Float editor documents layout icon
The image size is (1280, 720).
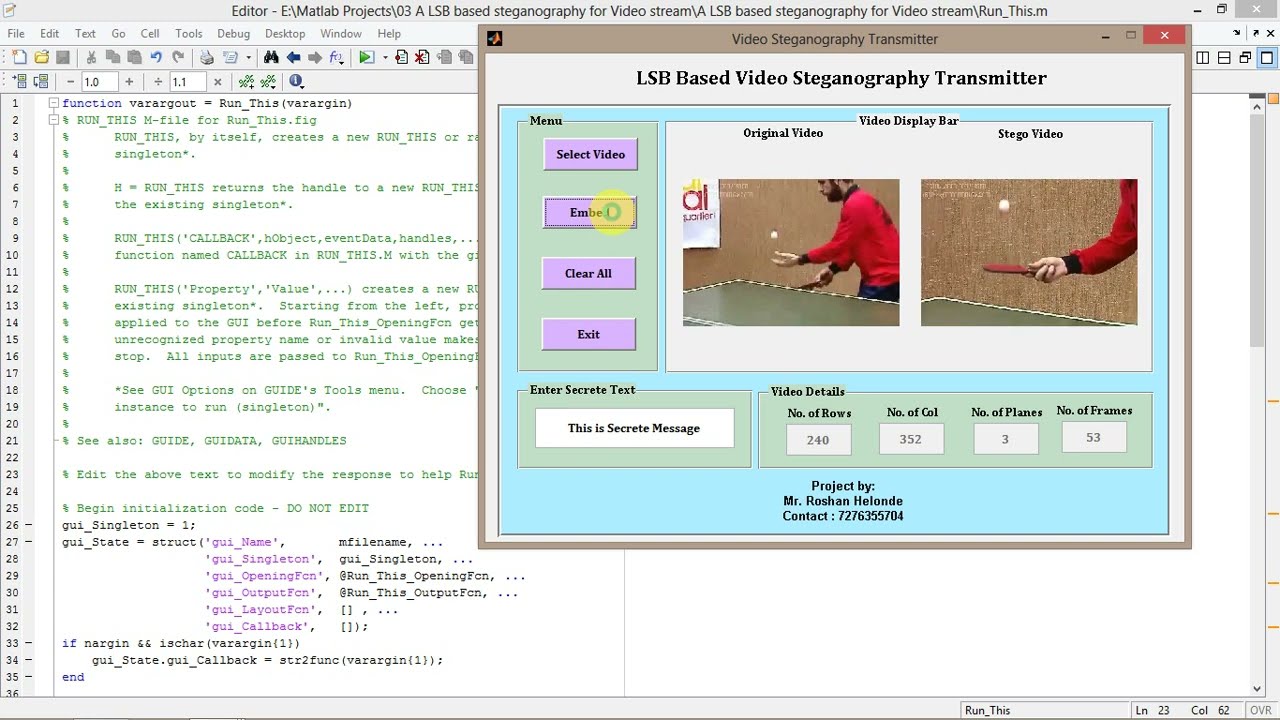tap(1245, 58)
